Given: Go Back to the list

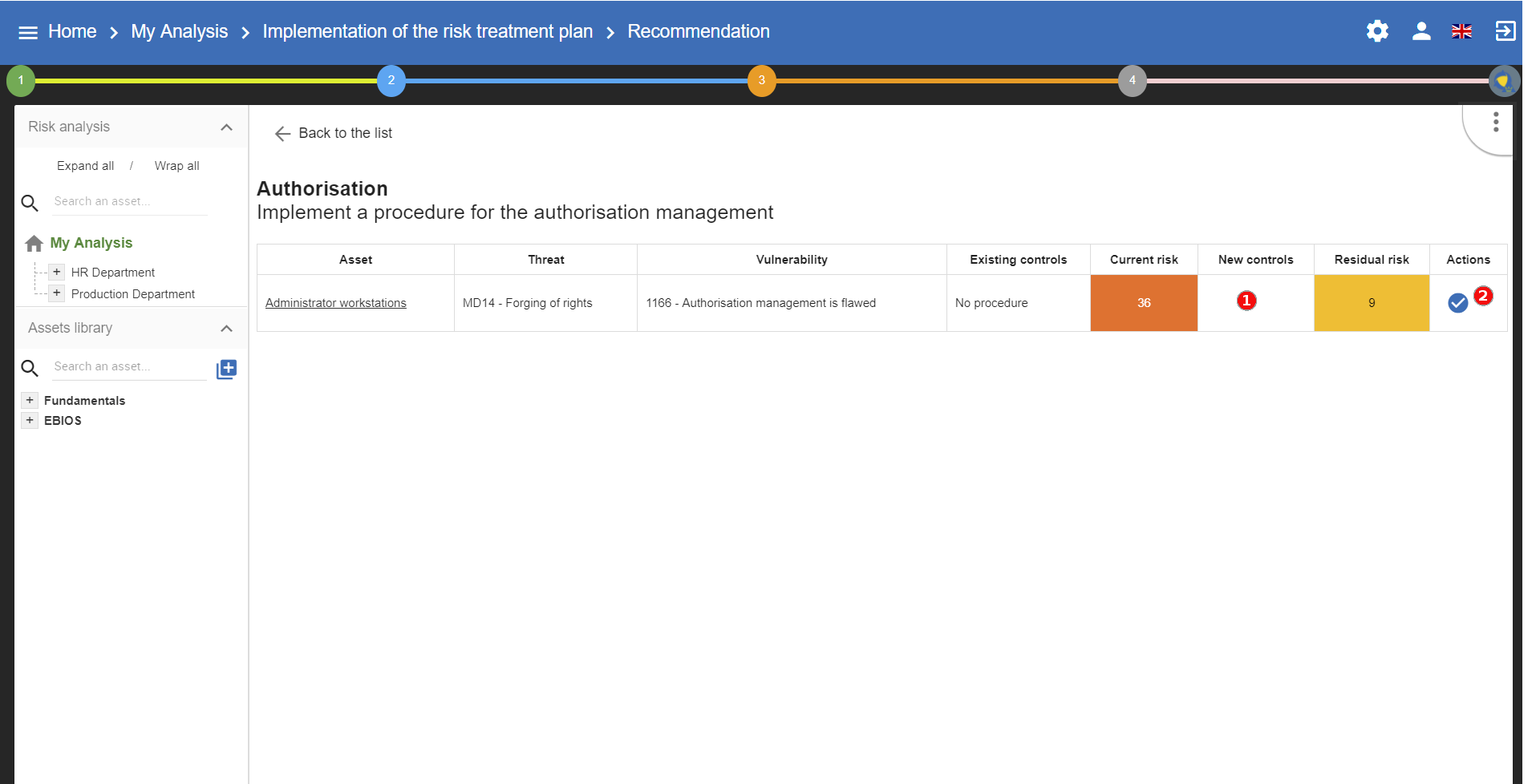Looking at the screenshot, I should pos(345,133).
